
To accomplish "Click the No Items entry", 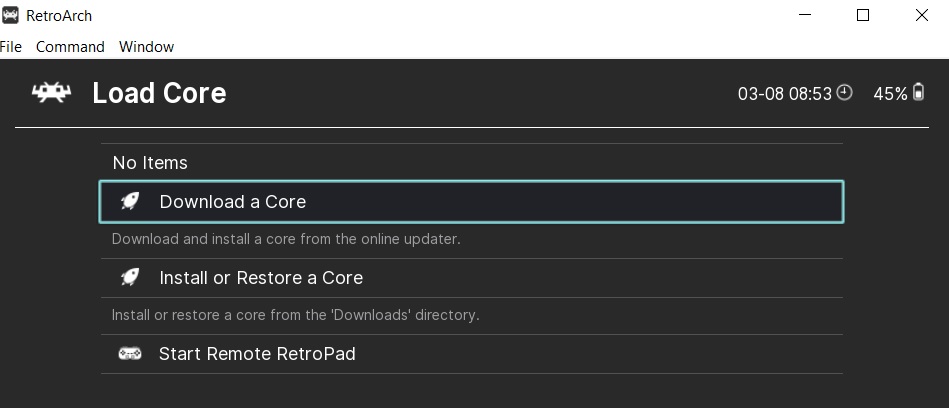I will click(x=150, y=163).
